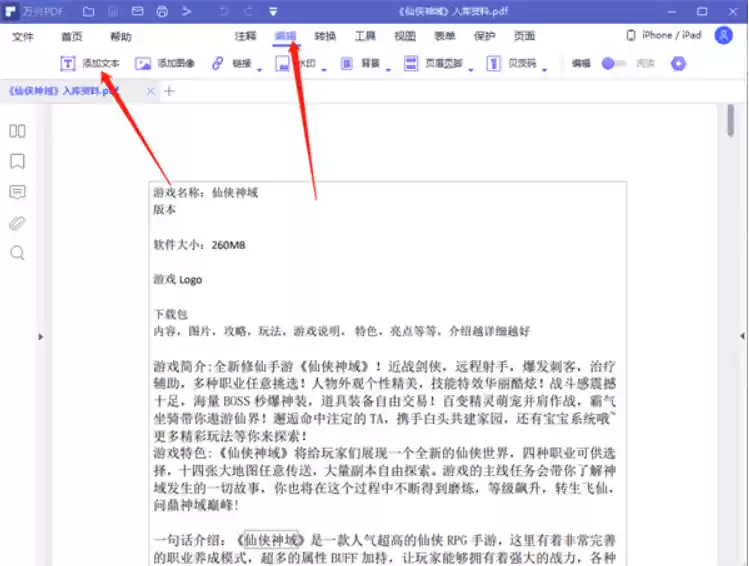The image size is (749, 566).
Task: Click the iPhone / iPad button
Action: (663, 35)
